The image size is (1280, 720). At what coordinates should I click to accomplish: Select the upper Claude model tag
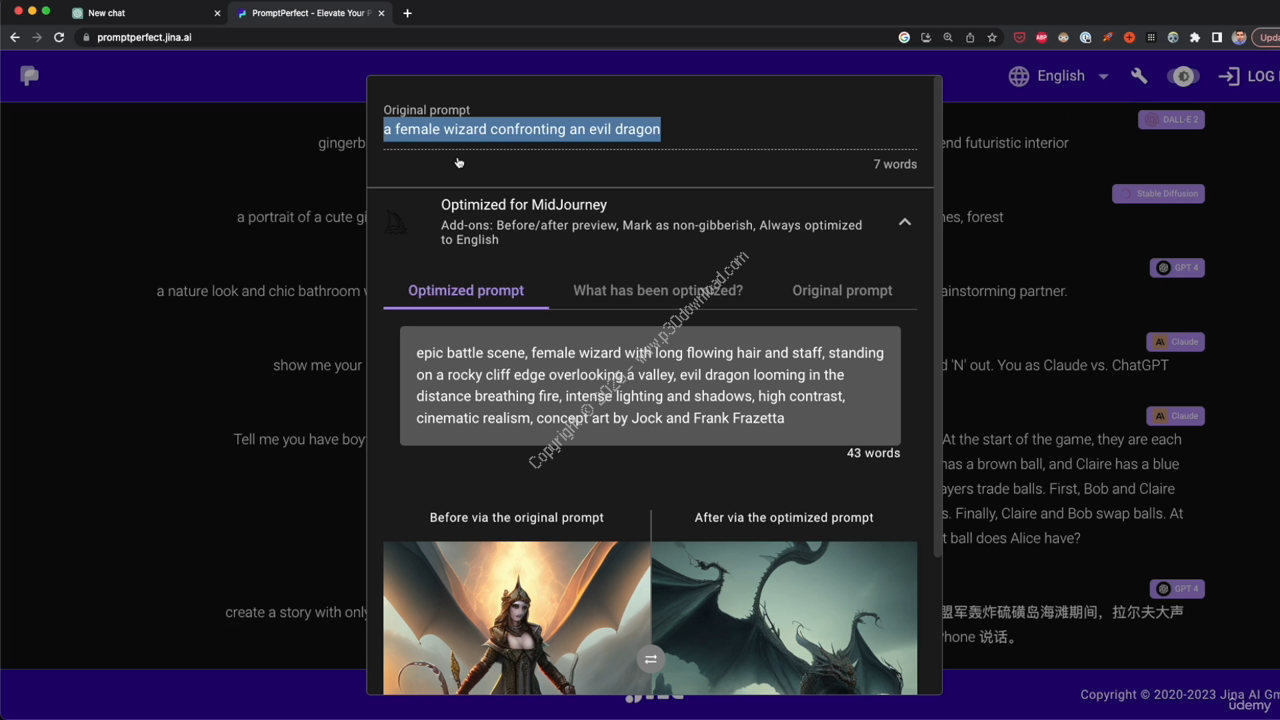(x=1176, y=341)
